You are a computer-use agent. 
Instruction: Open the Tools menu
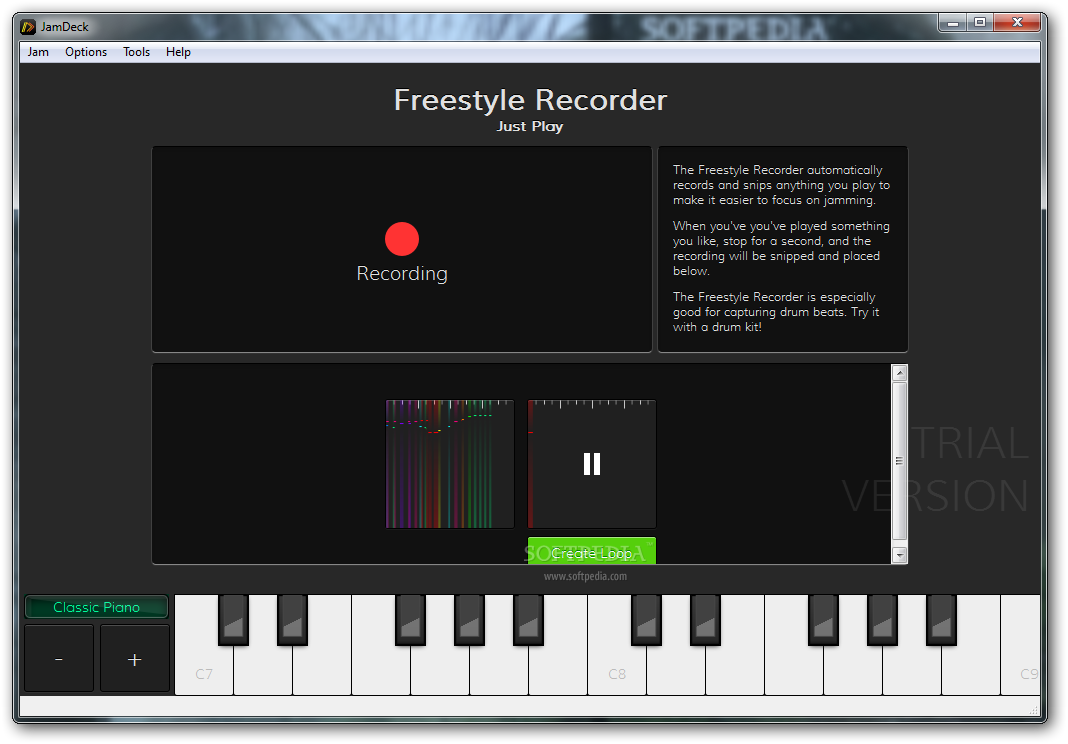[x=136, y=52]
